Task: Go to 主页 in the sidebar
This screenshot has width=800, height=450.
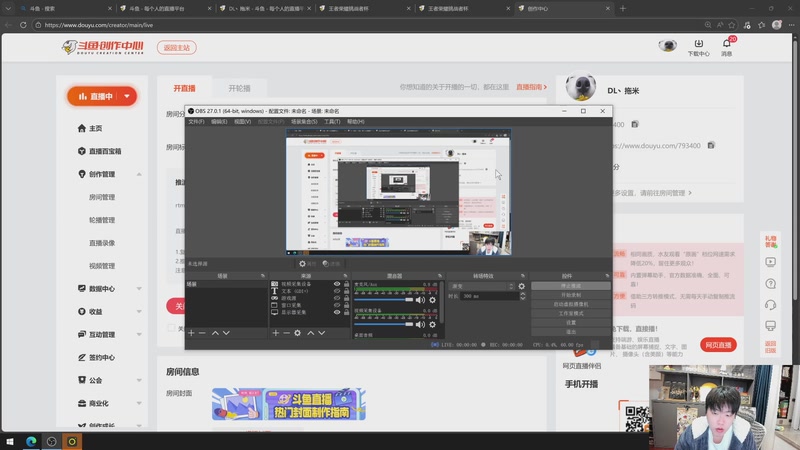Action: (96, 128)
